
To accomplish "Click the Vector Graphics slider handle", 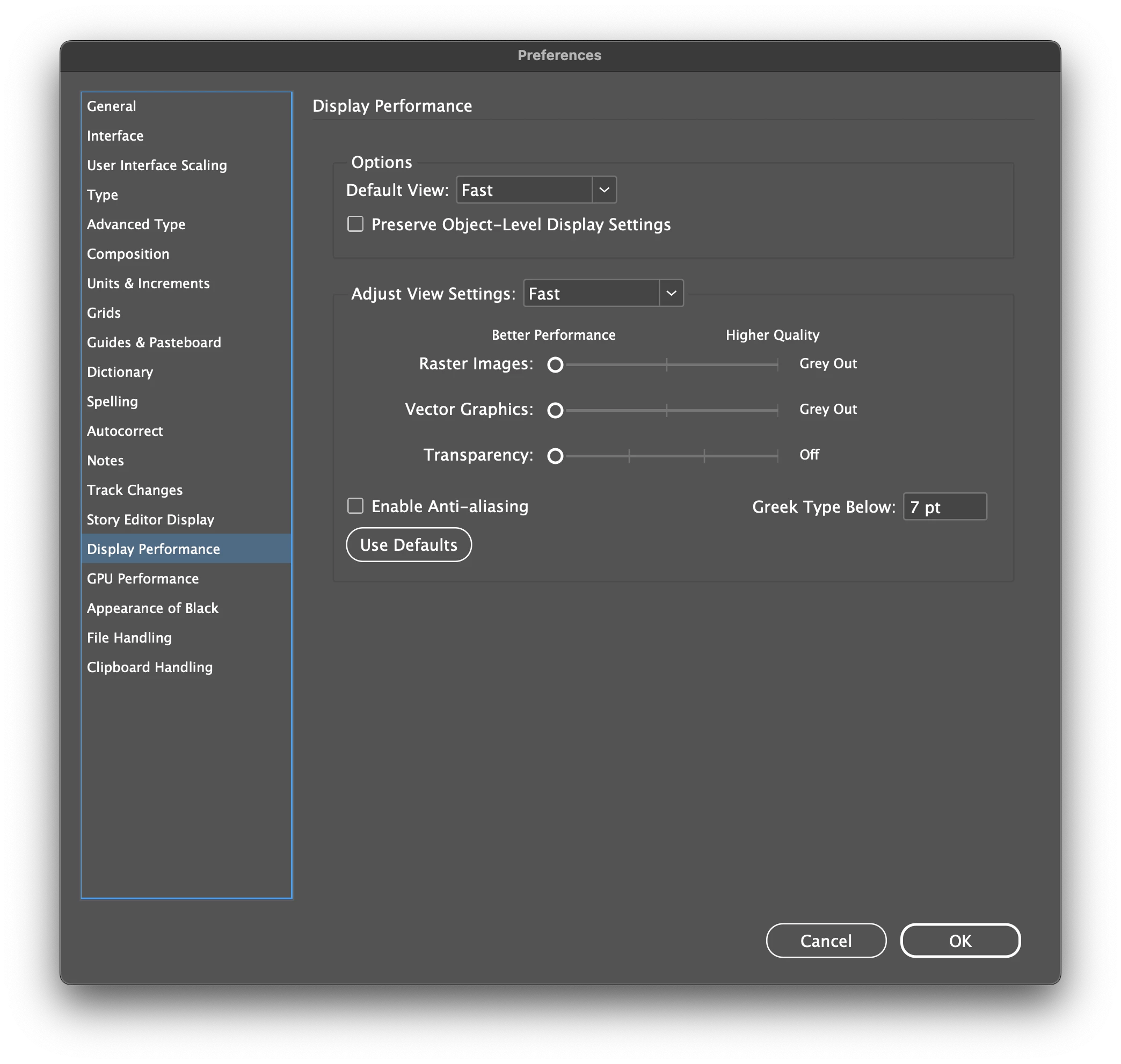I will tap(555, 410).
